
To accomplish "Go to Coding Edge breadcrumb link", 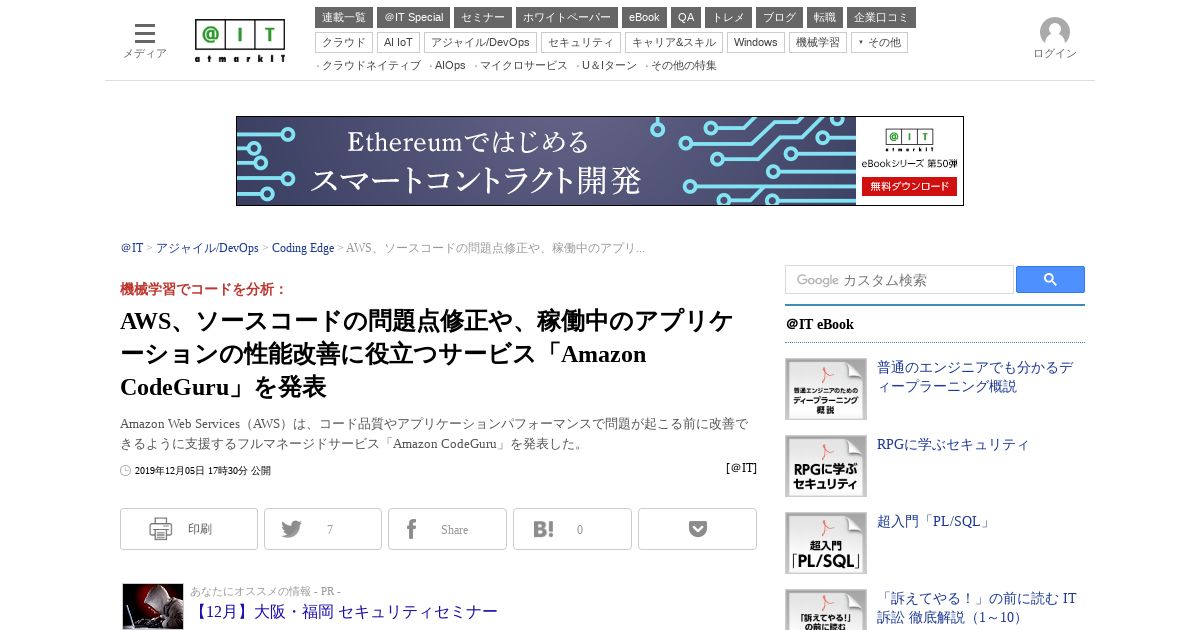I will 303,248.
